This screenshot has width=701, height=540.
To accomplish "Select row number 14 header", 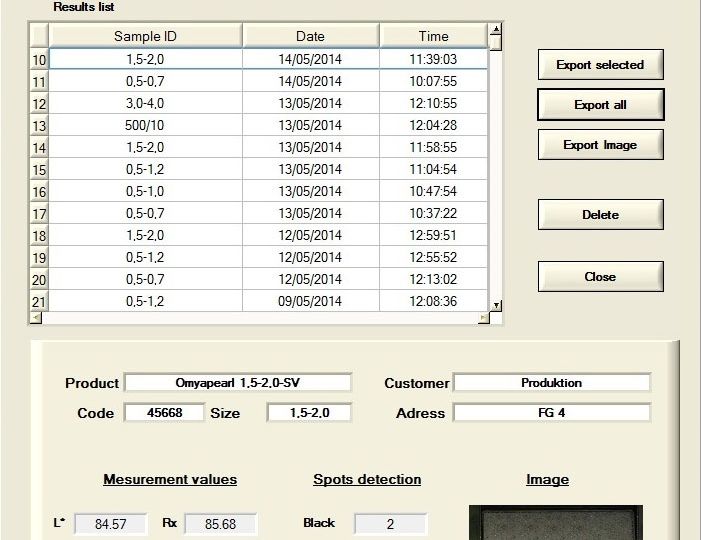I will coord(39,148).
